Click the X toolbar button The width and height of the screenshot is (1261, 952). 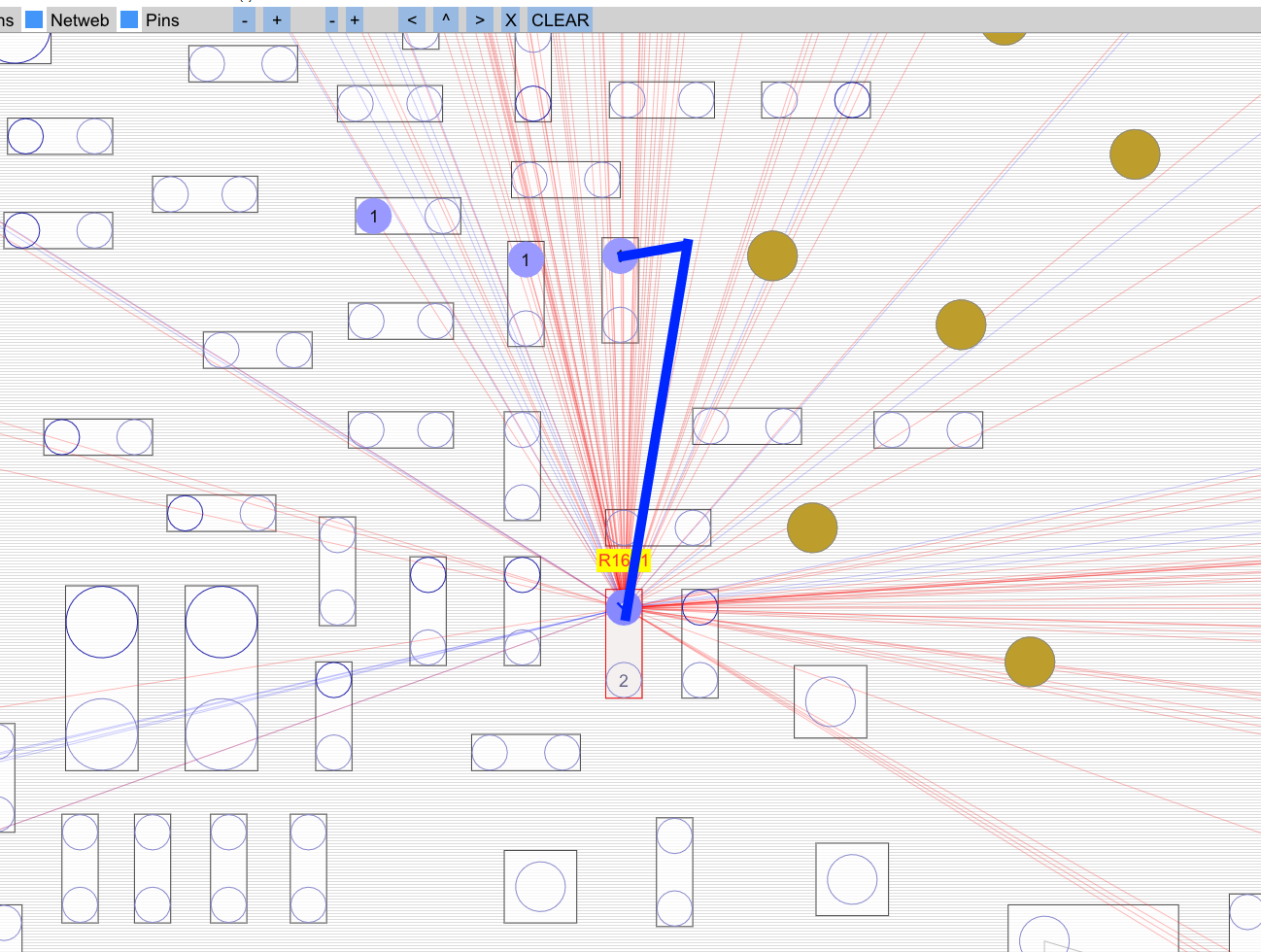(511, 20)
